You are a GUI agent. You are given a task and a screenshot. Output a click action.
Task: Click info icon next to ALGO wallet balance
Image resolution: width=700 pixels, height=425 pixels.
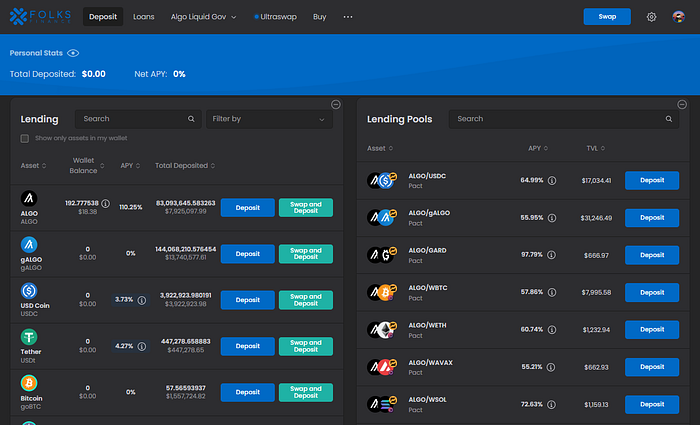click(x=105, y=204)
